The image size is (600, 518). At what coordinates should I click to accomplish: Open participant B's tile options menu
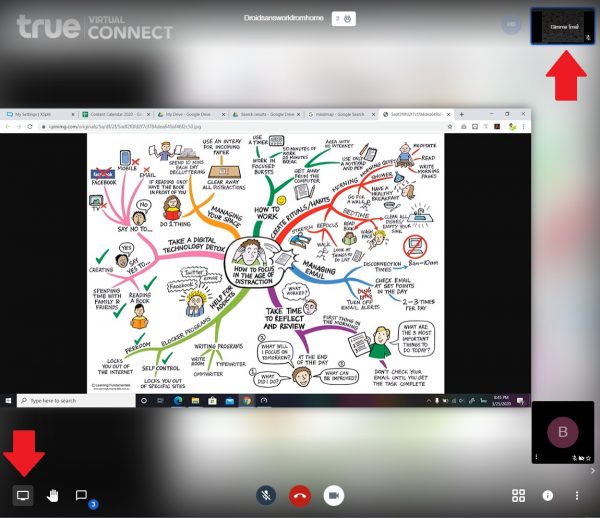[537, 457]
